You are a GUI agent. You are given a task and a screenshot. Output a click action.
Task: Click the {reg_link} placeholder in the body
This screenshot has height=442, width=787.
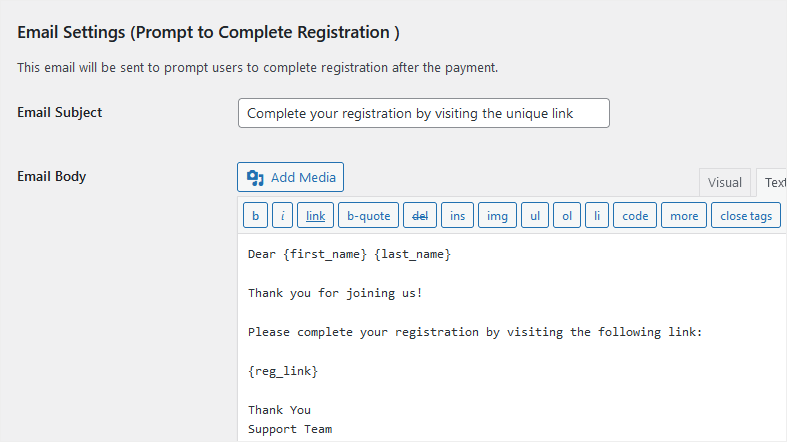point(283,371)
